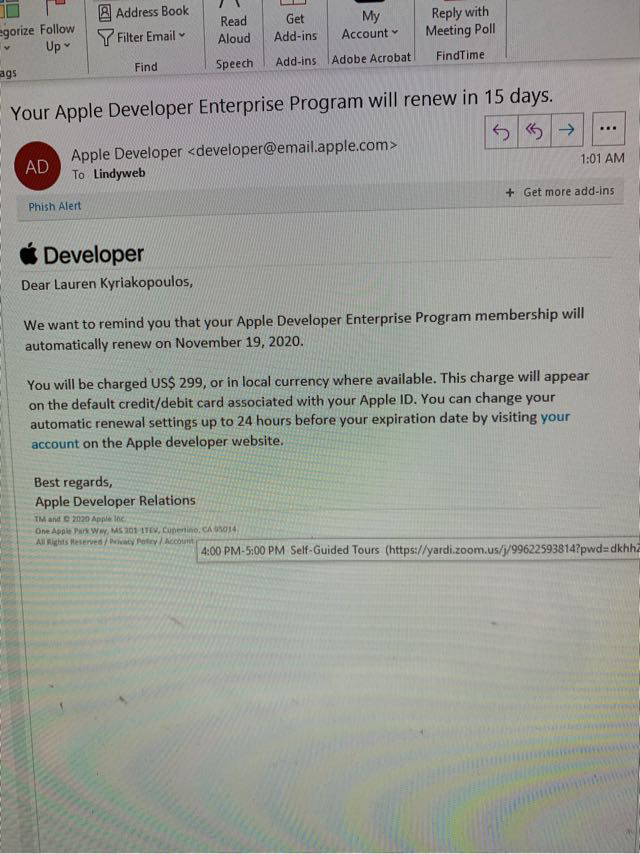The width and height of the screenshot is (640, 854).
Task: Click Get more add-ins button
Action: (x=560, y=191)
